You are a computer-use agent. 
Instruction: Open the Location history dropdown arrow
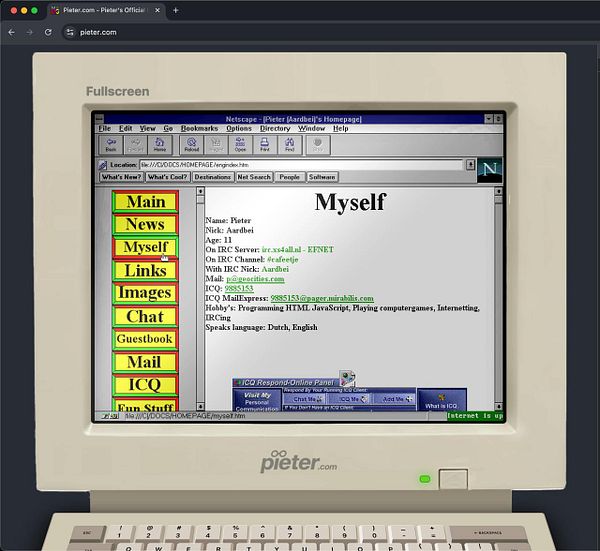pos(470,165)
